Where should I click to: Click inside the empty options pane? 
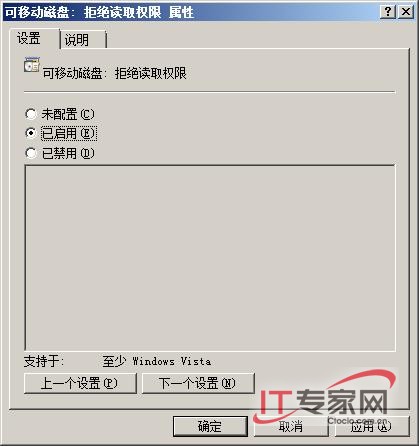tap(210, 257)
